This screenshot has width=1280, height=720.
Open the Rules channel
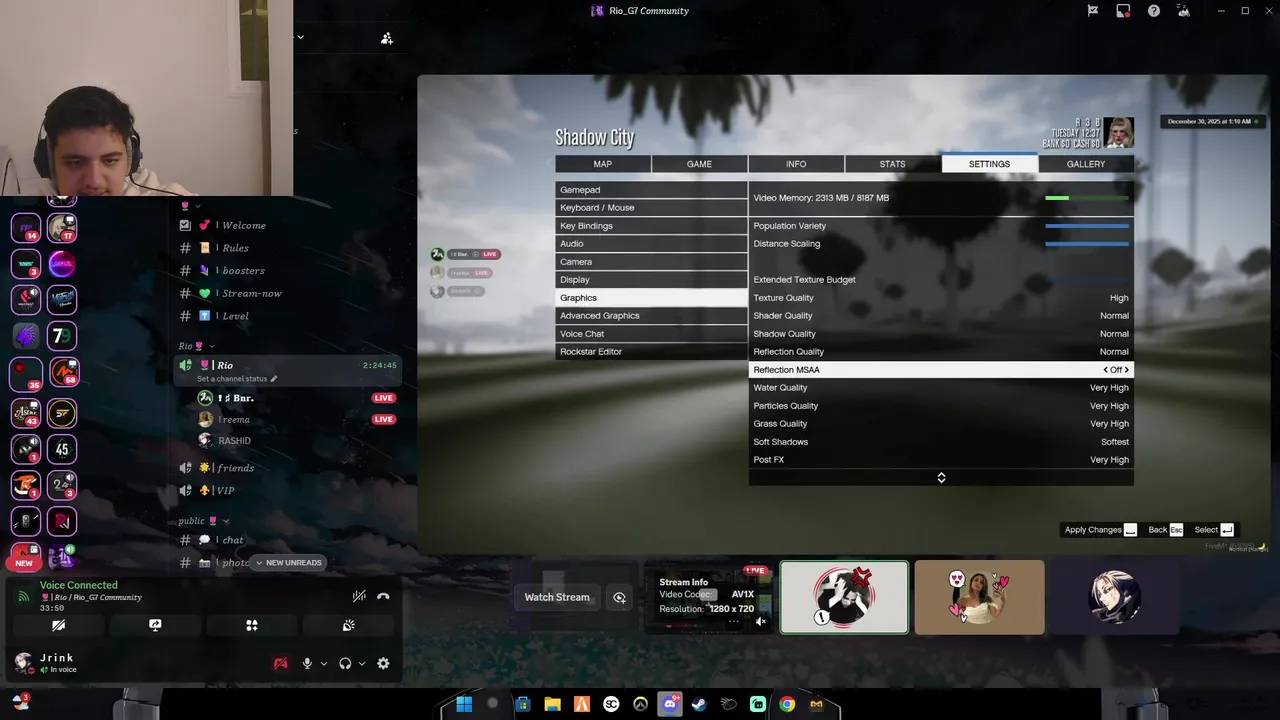[235, 248]
